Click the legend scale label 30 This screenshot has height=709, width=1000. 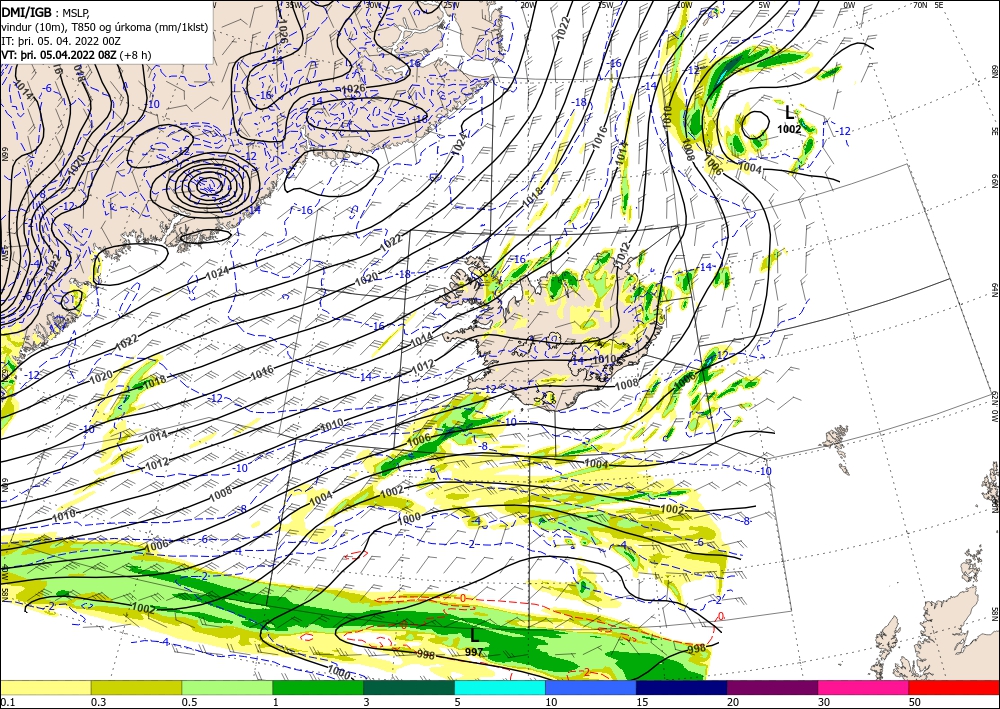pyautogui.click(x=824, y=702)
